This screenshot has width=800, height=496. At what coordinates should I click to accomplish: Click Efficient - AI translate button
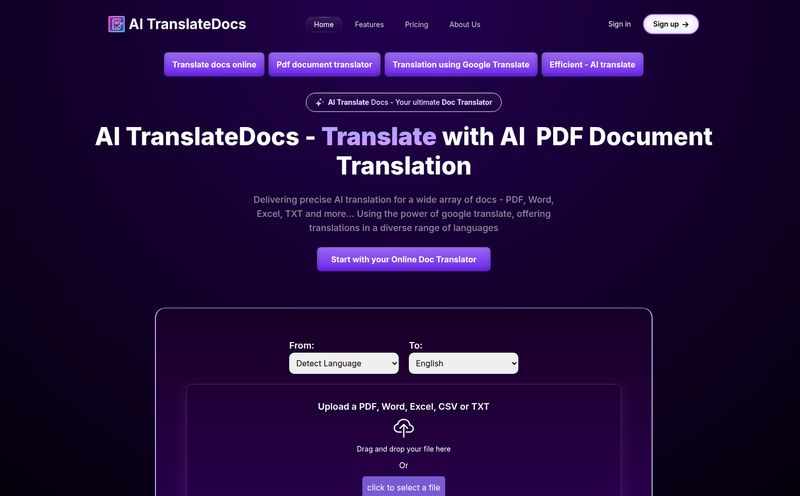pos(592,64)
